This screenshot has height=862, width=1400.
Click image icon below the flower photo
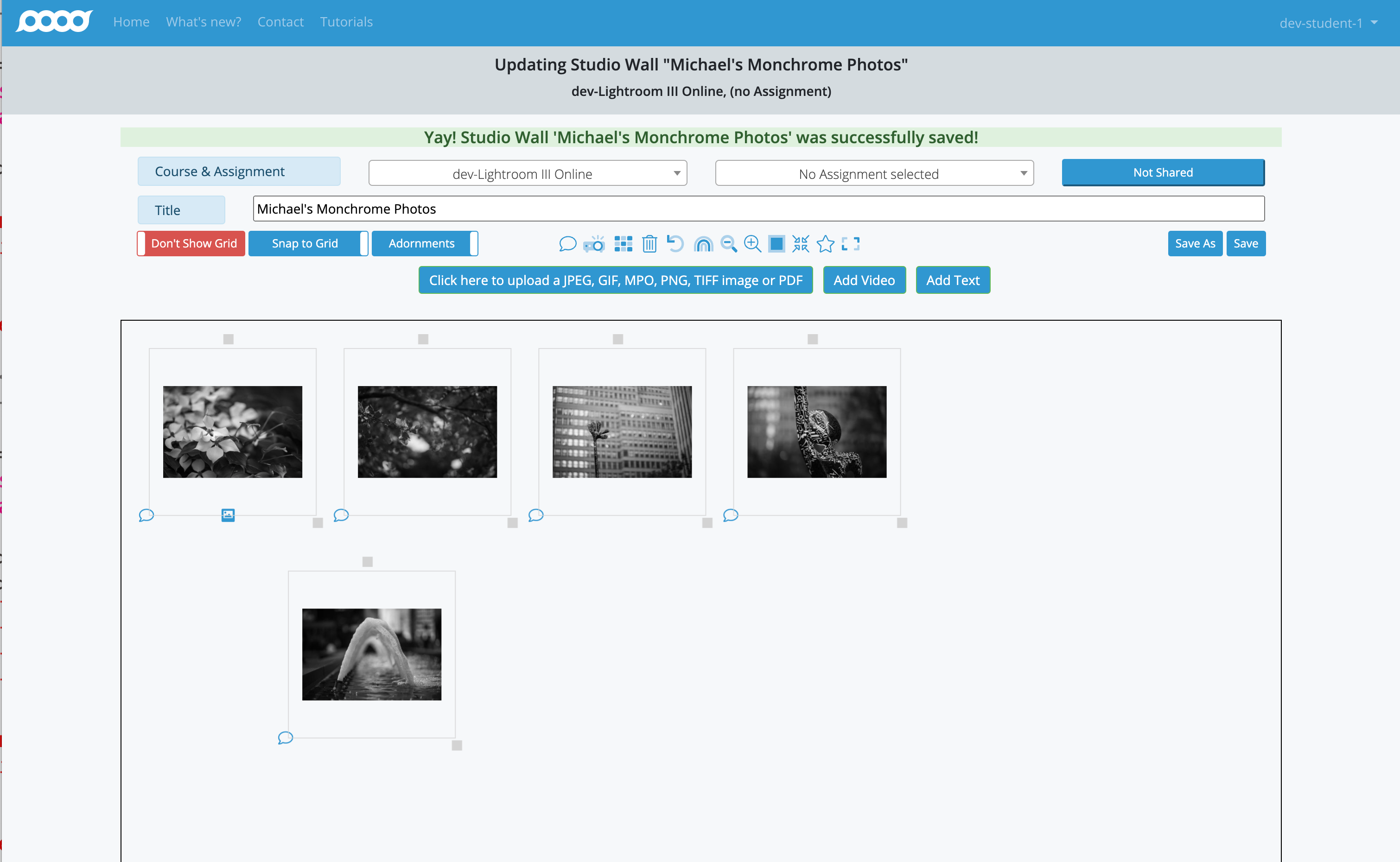(x=228, y=515)
